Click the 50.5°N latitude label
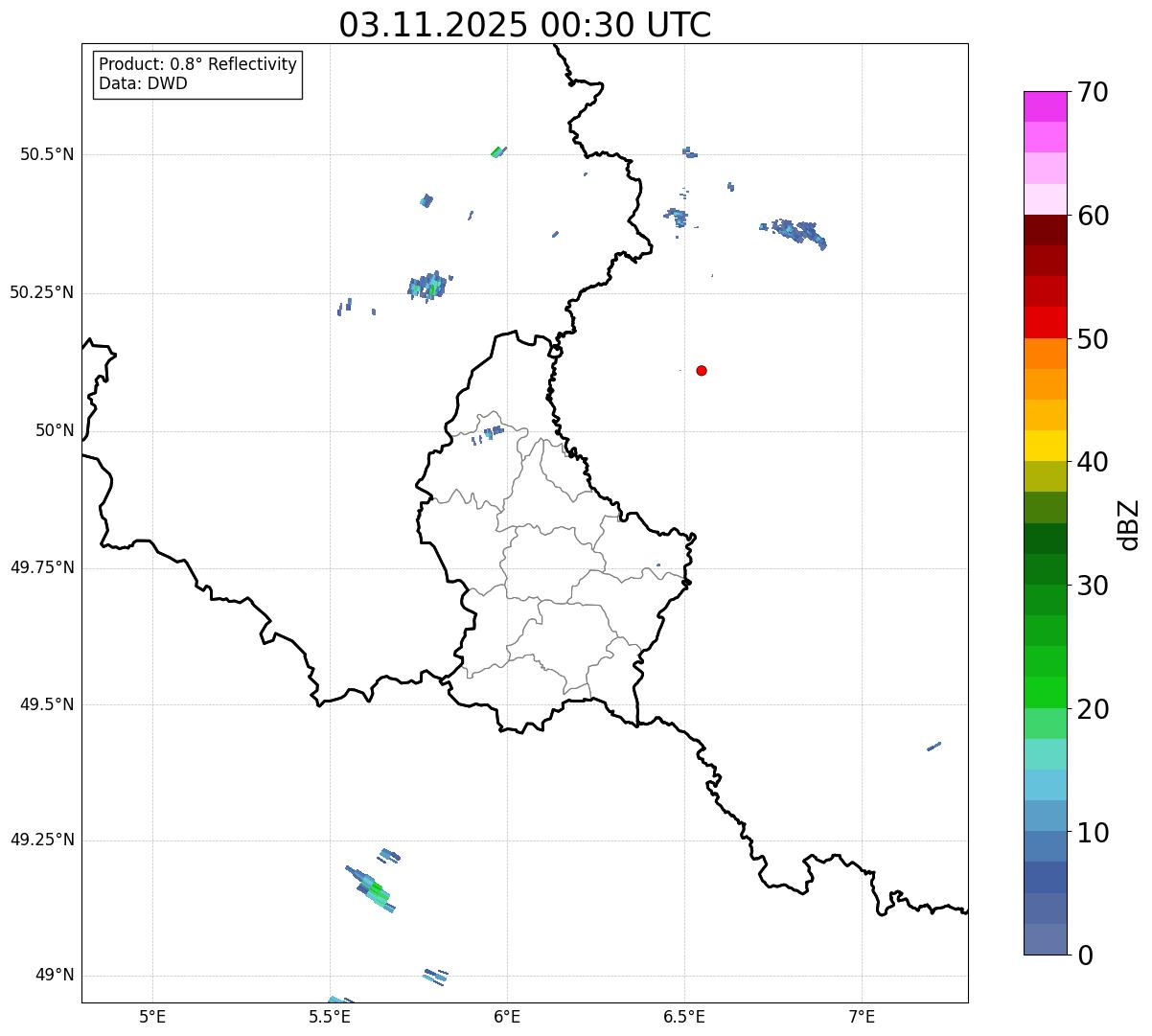1152x1036 pixels. pos(46,154)
